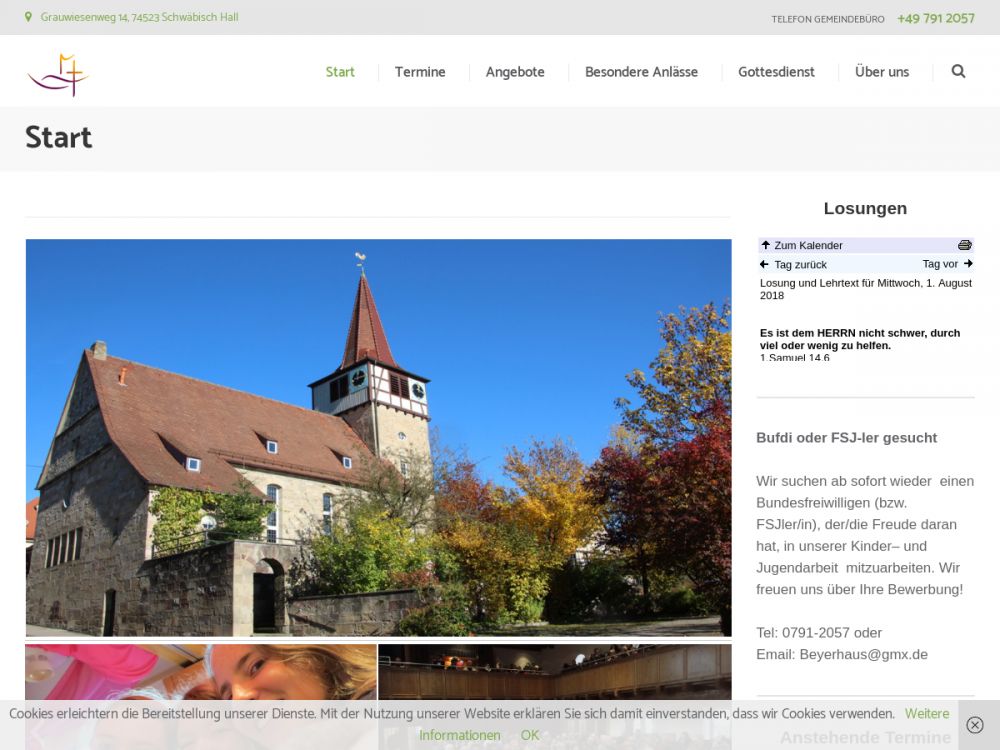Expand the Über uns menu
The image size is (1000, 750).
tap(882, 72)
